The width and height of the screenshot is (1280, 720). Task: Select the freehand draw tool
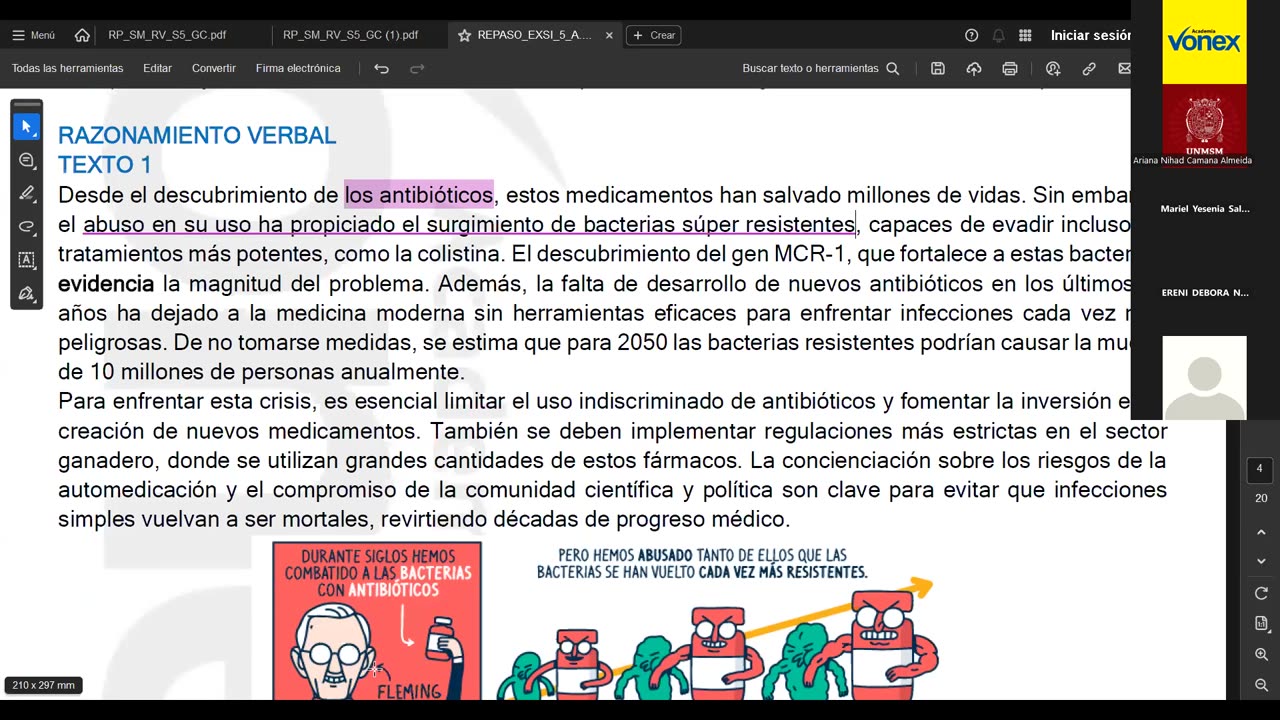click(27, 226)
